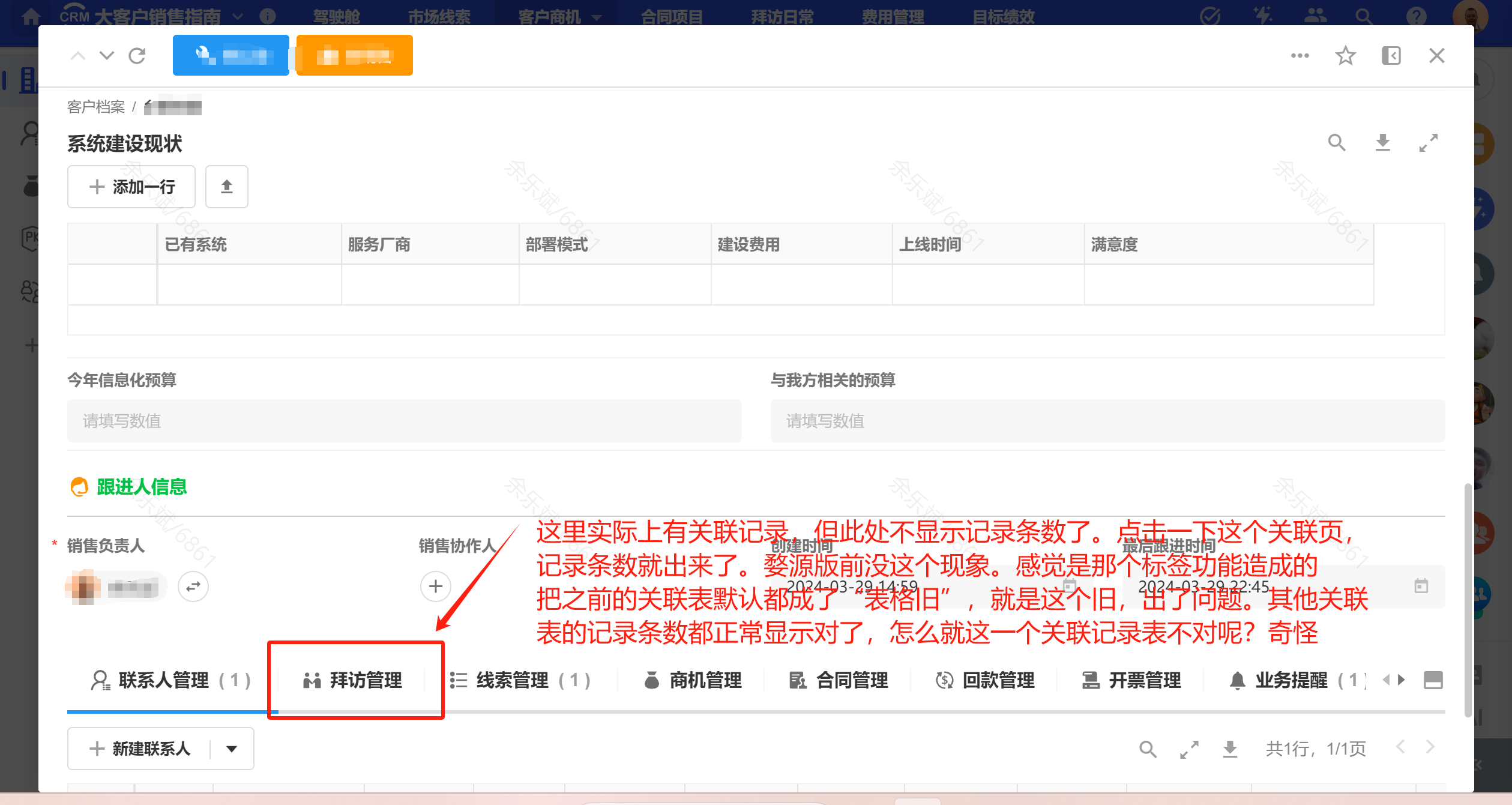Click the collapse side panel icon
Viewport: 1512px width, 805px height.
coord(1391,56)
